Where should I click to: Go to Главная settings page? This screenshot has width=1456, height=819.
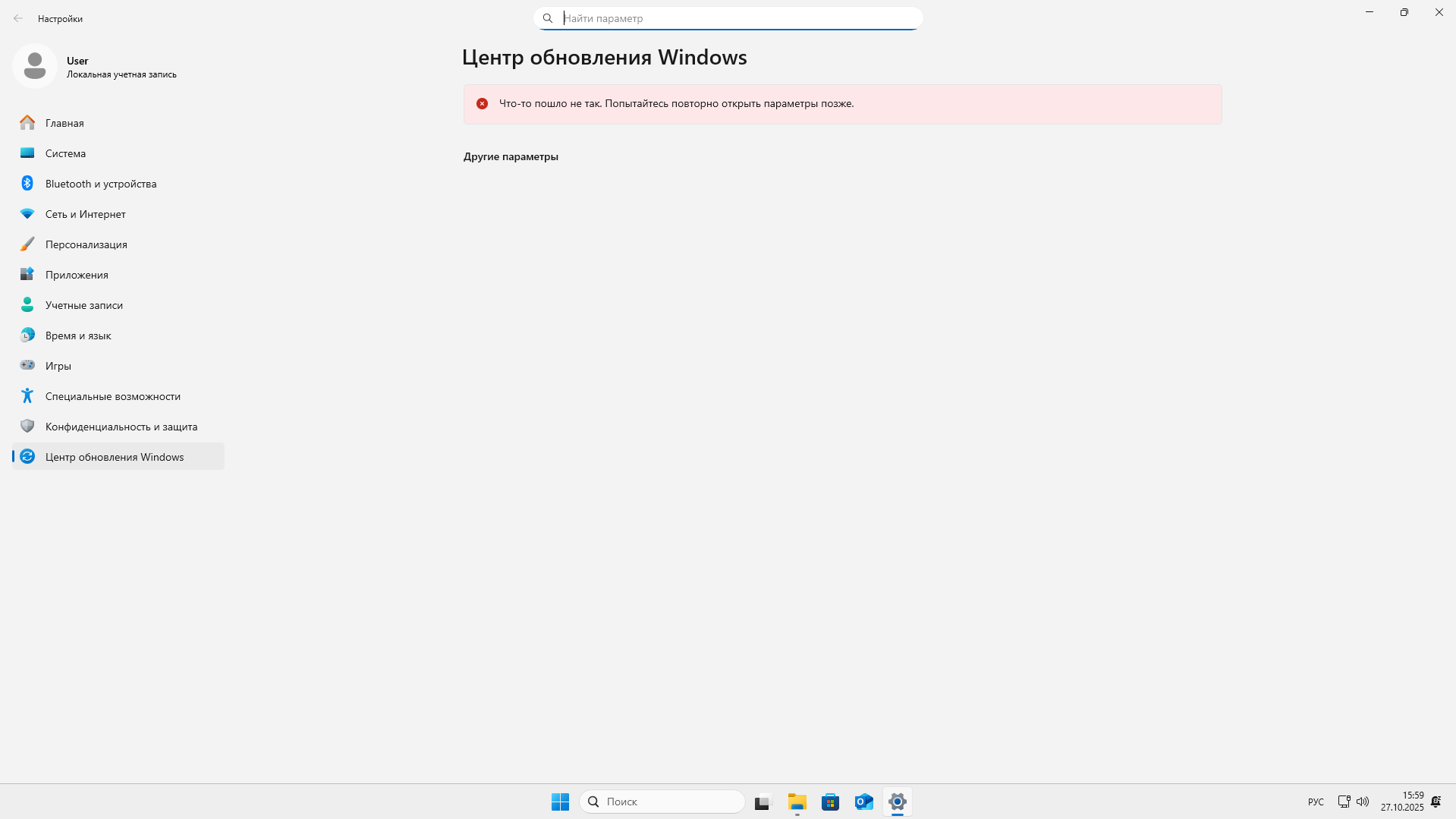click(x=64, y=123)
